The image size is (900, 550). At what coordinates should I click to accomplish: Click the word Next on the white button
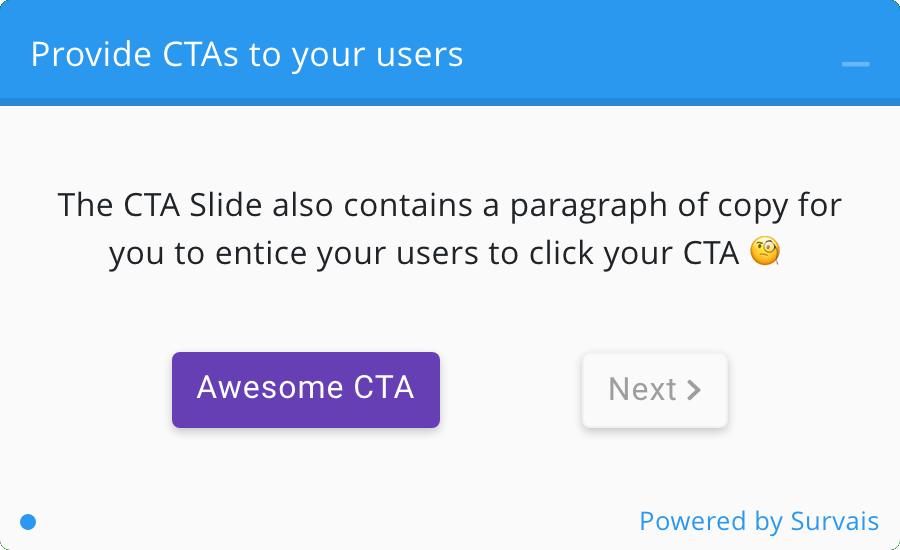(642, 390)
